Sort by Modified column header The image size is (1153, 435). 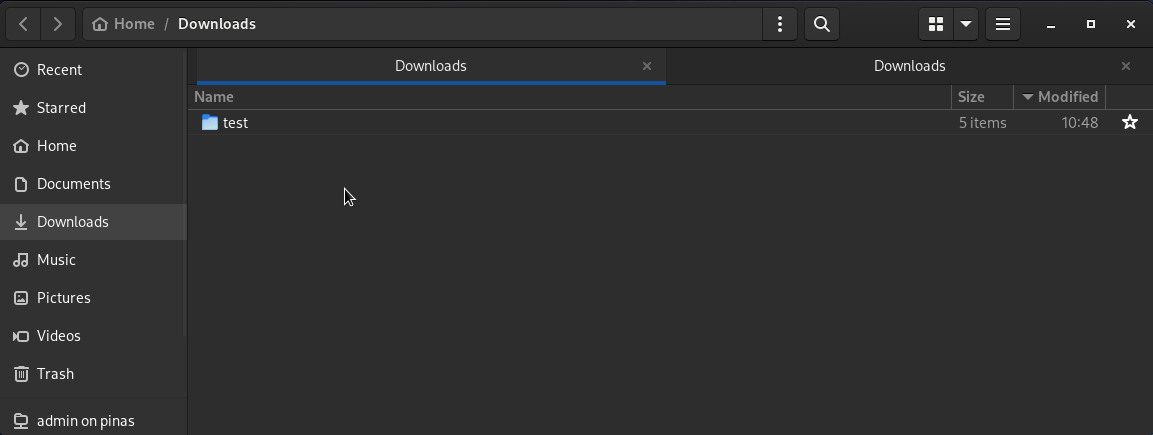pyautogui.click(x=1060, y=97)
